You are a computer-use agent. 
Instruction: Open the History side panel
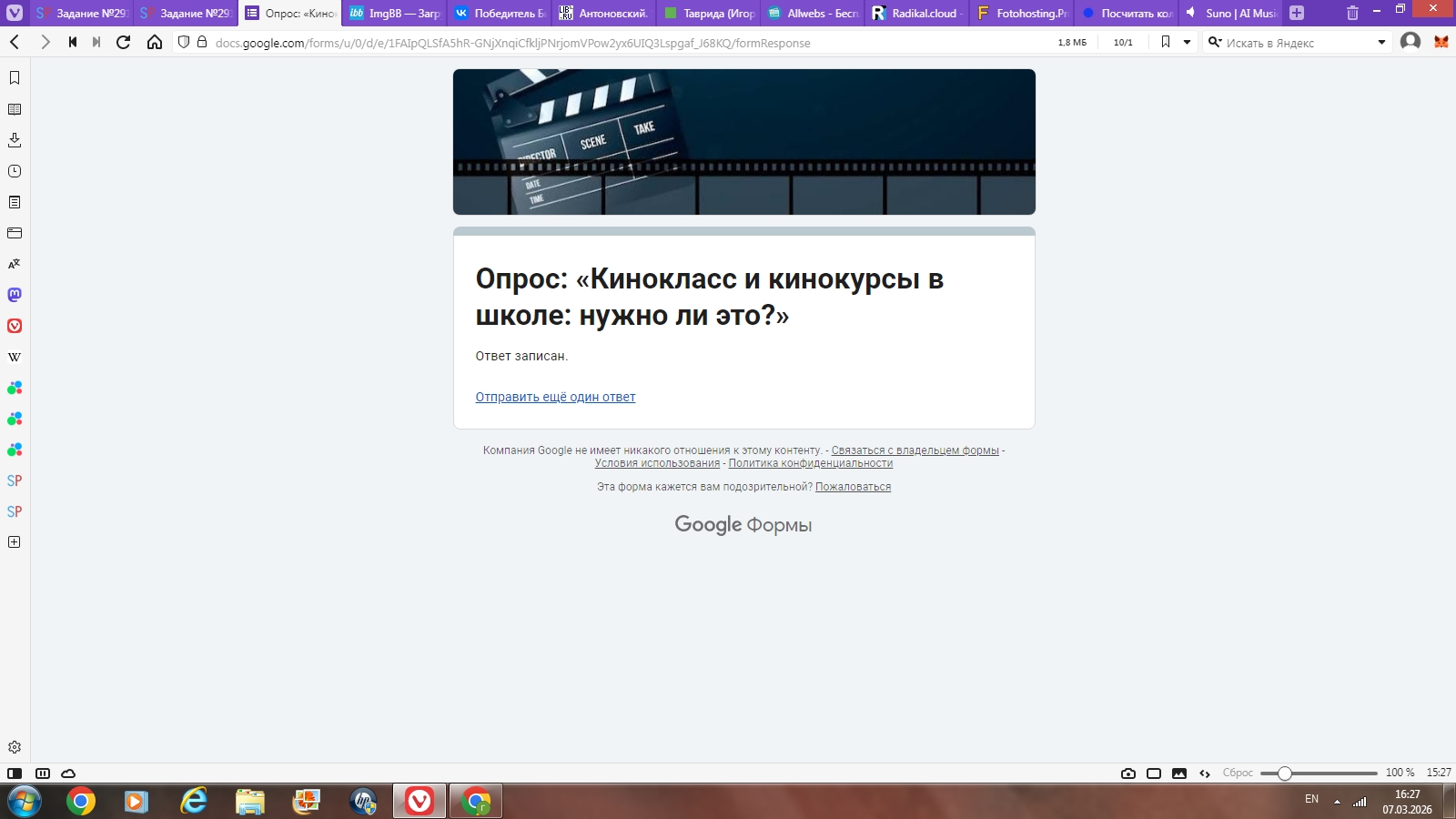click(x=15, y=171)
